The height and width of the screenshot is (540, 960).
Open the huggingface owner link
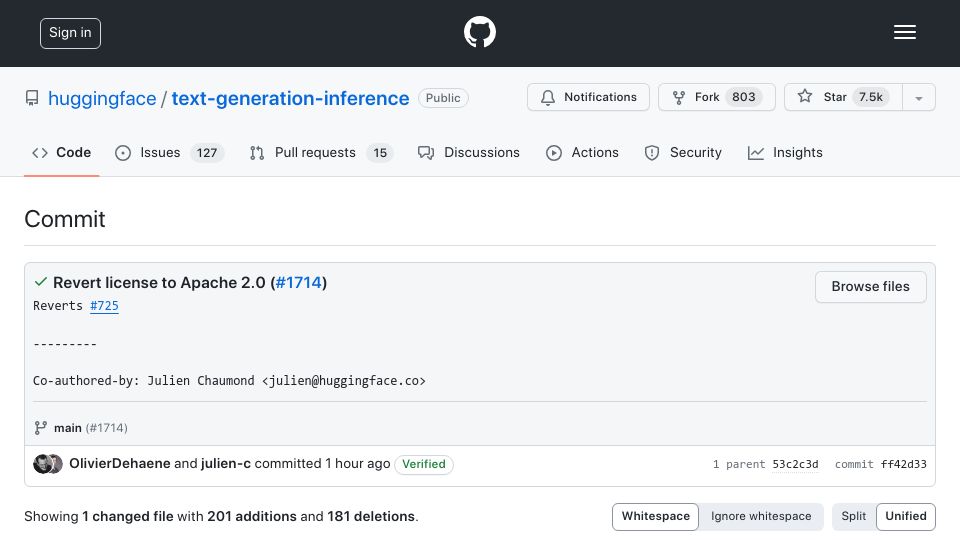click(x=102, y=98)
